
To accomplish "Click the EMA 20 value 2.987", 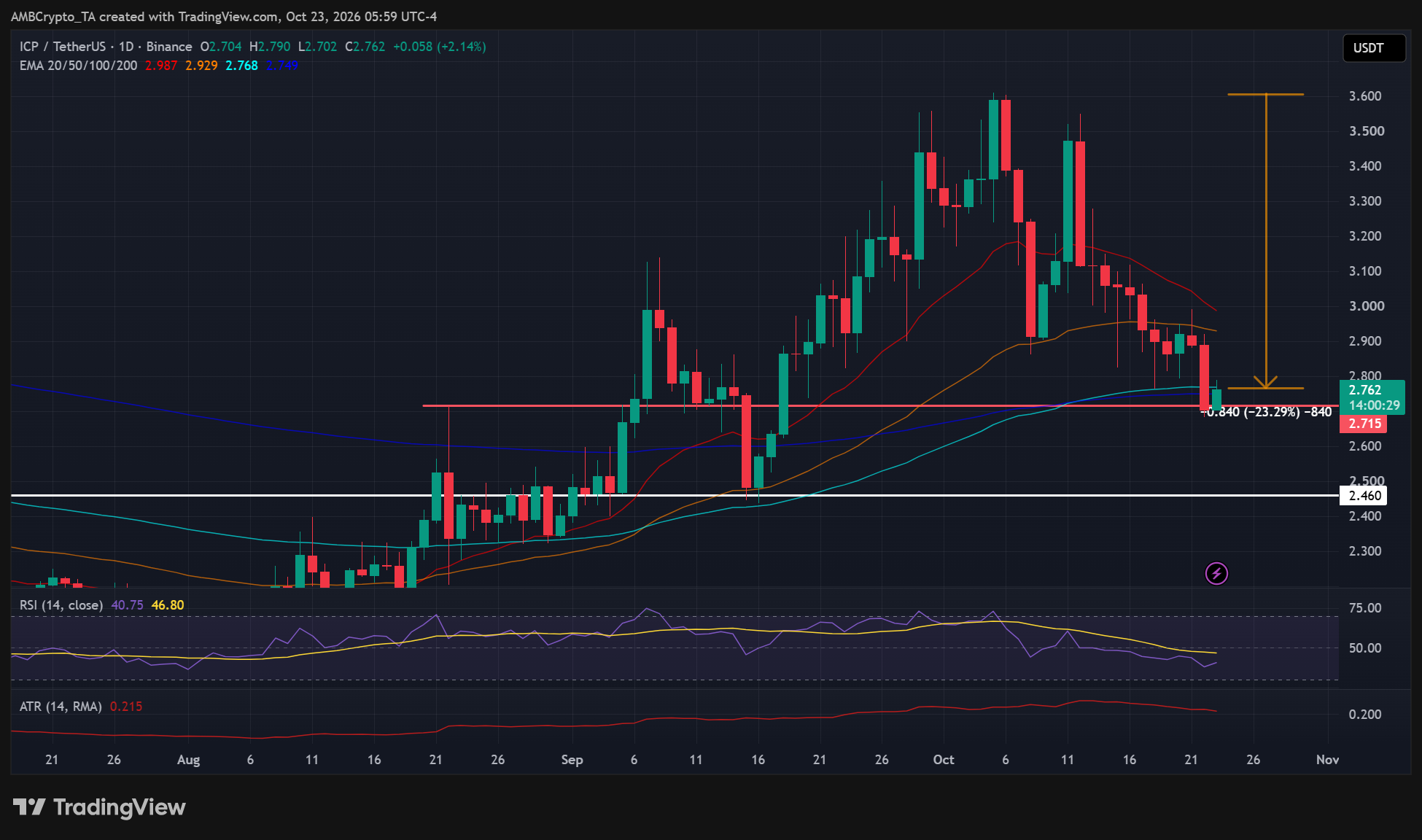I will point(161,66).
